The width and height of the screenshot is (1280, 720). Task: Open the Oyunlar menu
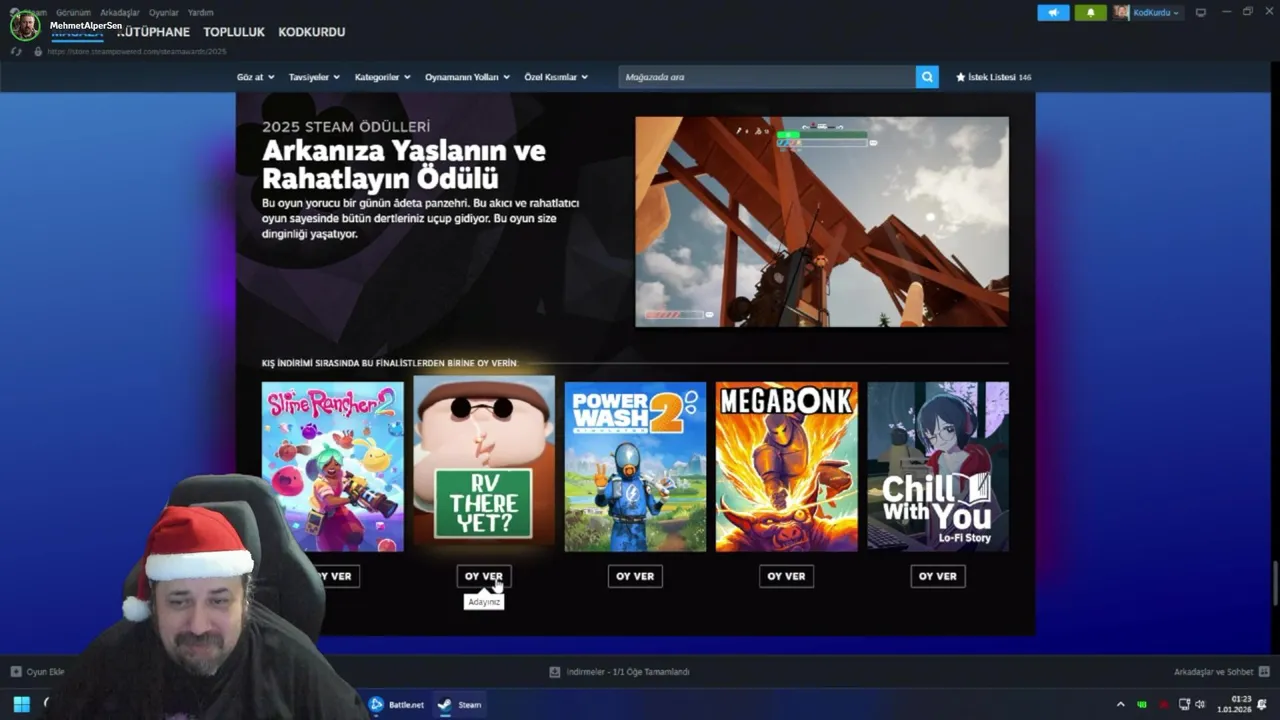[x=164, y=12]
